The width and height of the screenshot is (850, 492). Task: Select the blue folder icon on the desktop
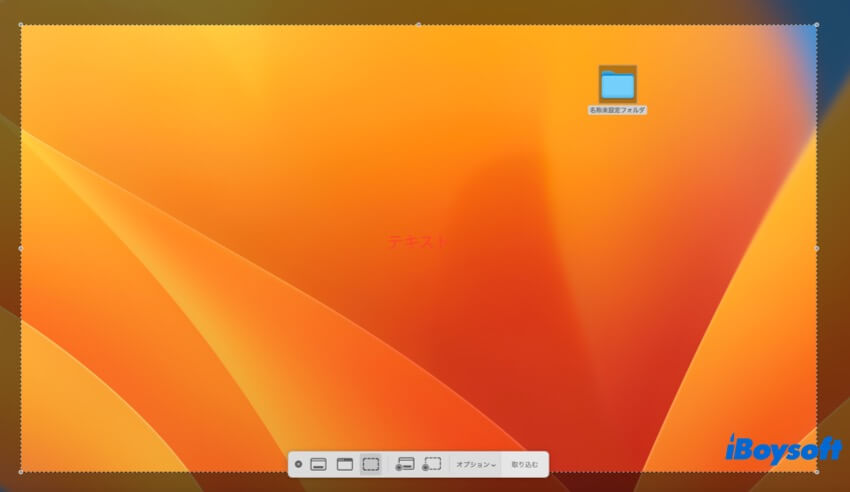point(617,84)
